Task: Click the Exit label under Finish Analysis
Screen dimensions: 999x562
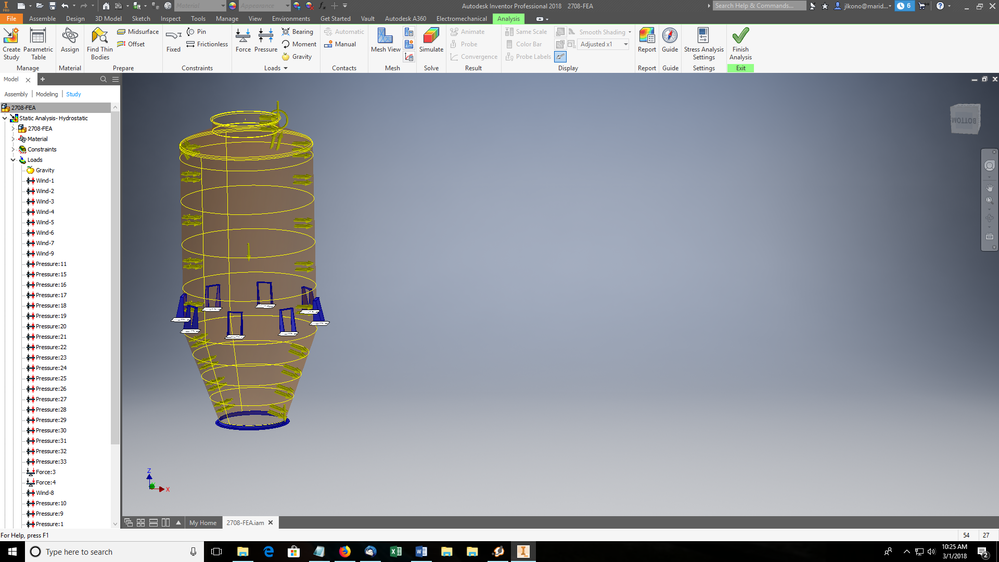Action: pyautogui.click(x=740, y=68)
